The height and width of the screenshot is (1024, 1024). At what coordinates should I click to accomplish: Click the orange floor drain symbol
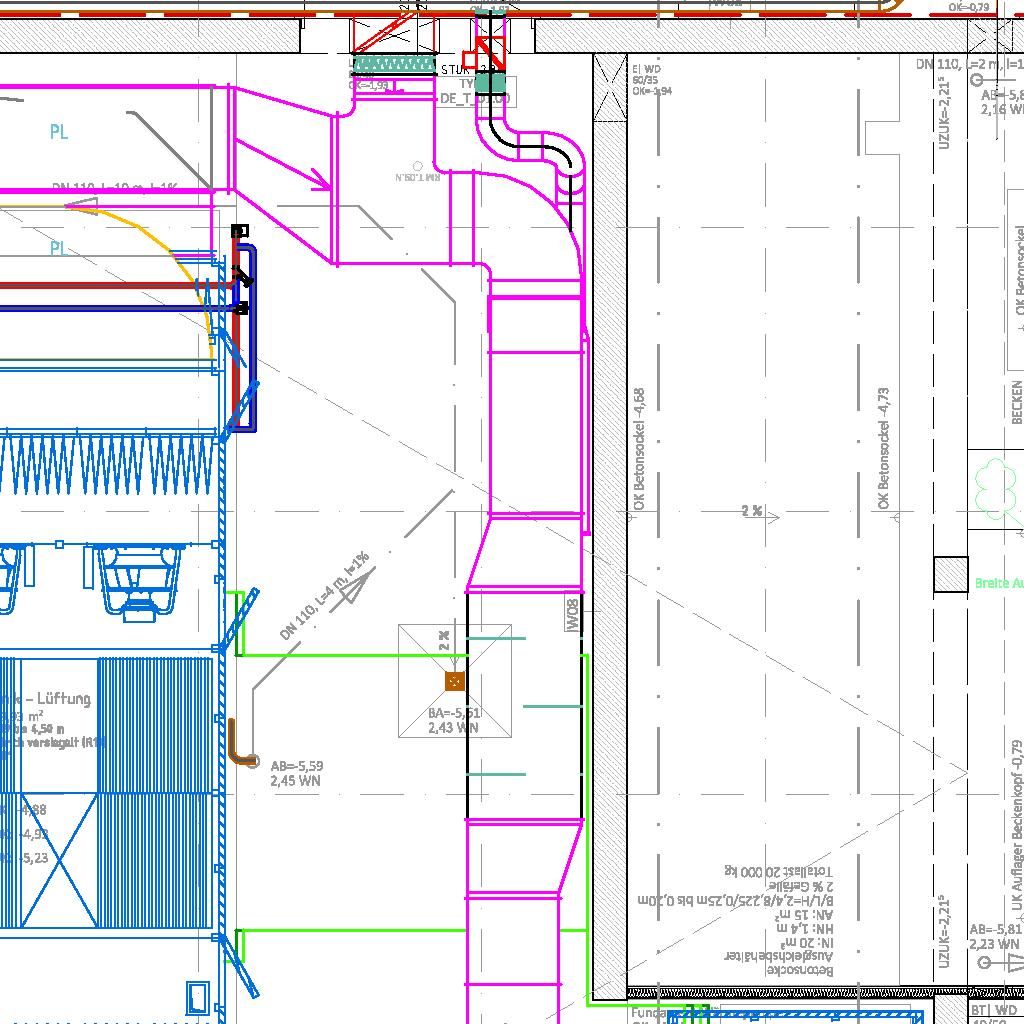tap(455, 681)
